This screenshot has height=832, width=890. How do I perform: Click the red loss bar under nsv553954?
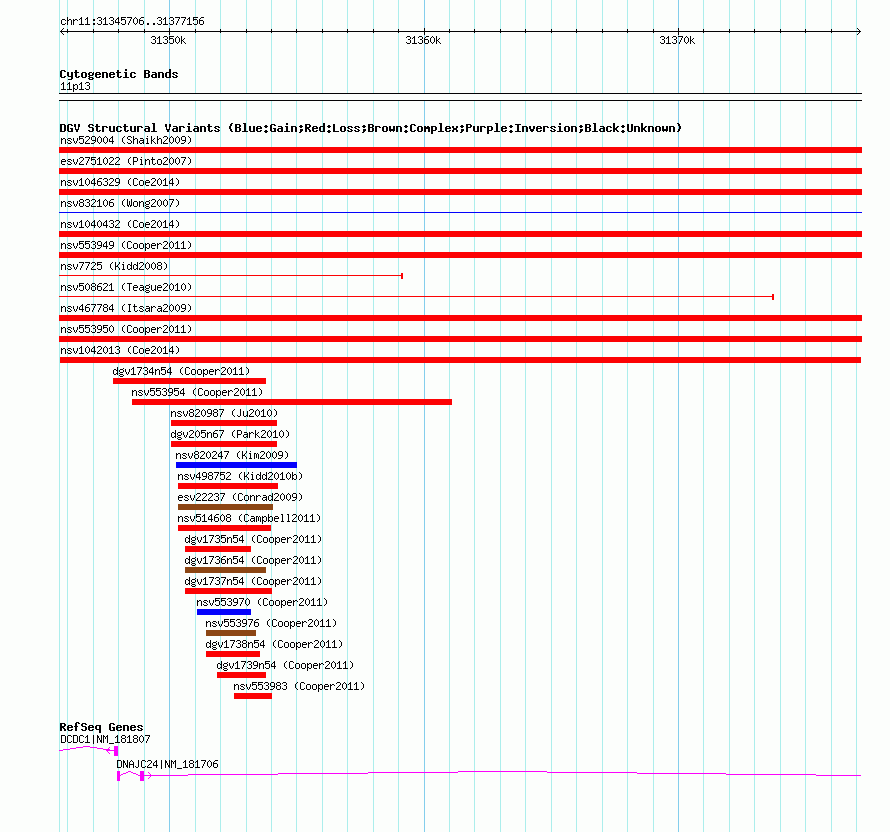click(x=292, y=402)
